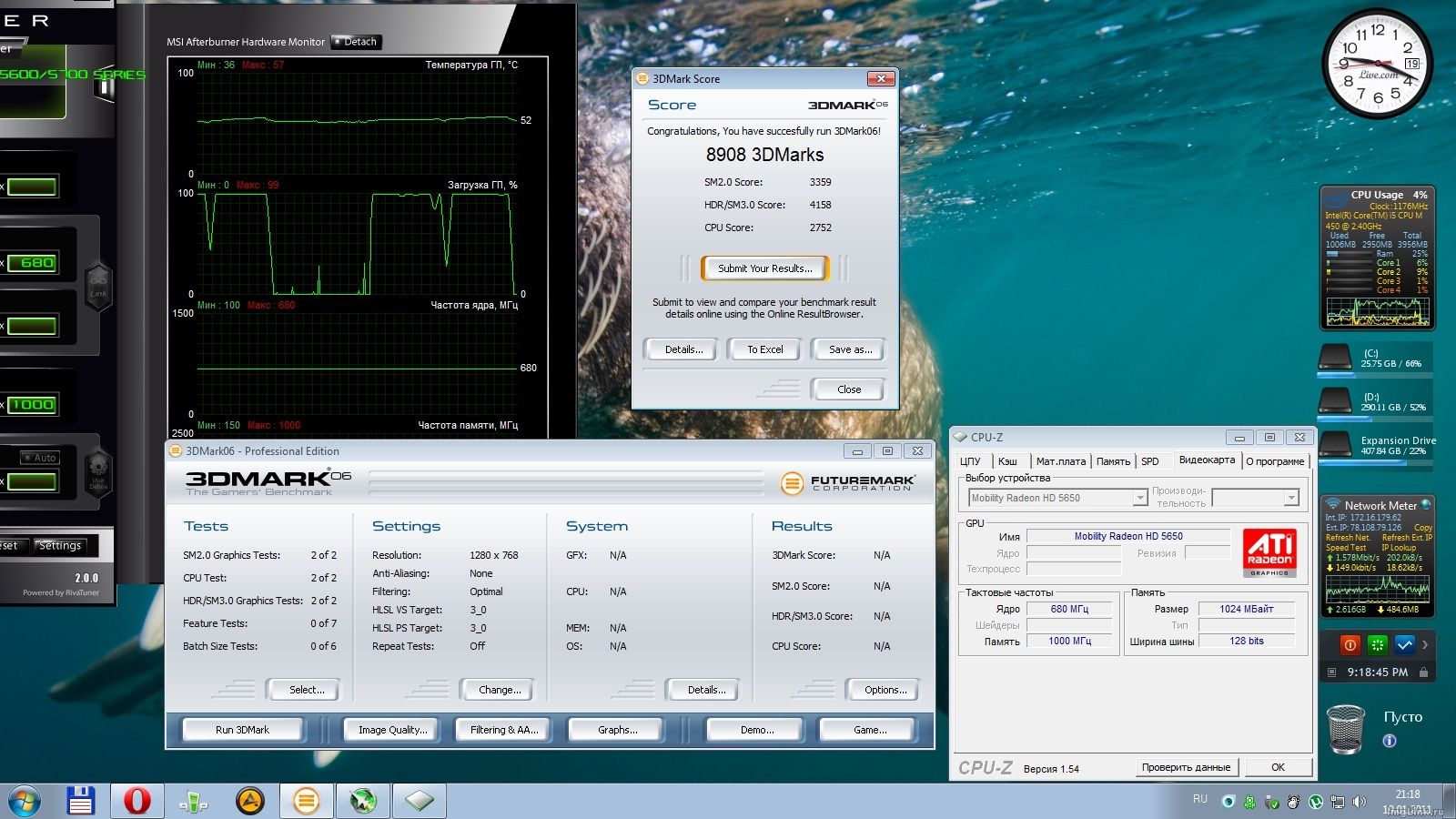The image size is (1456, 819).
Task: Open Afterburner Settings button
Action: (x=60, y=545)
